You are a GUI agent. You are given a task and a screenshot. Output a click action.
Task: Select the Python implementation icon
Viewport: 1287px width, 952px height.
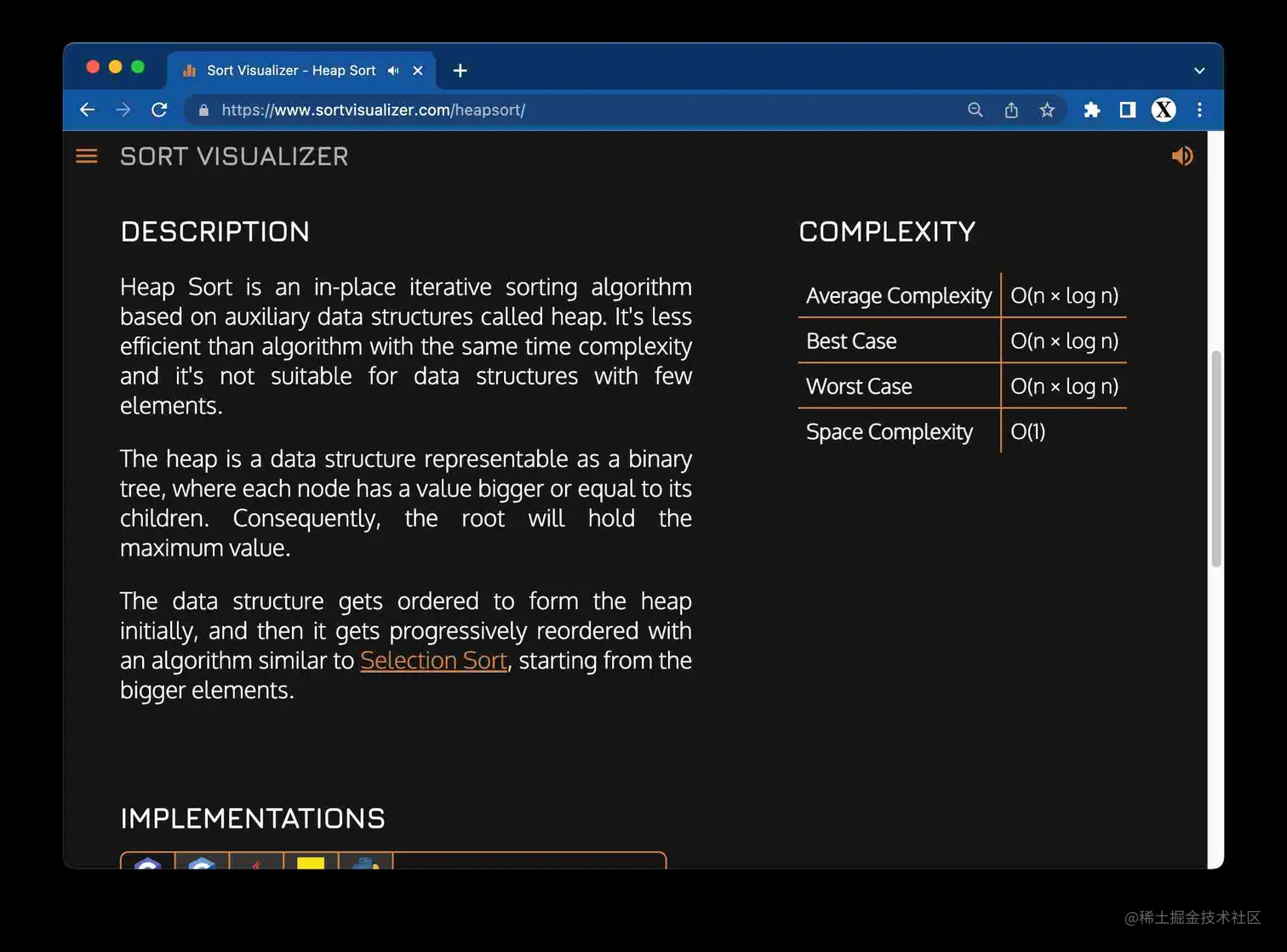tap(365, 863)
